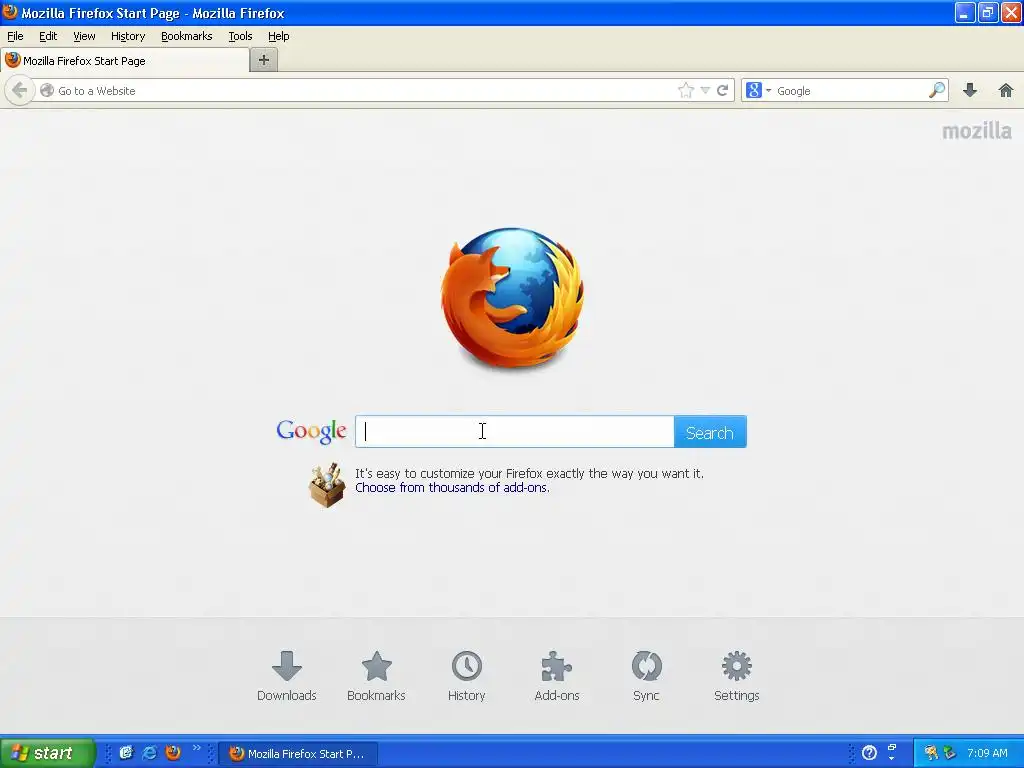
Task: Click the search bar magnifying glass icon
Action: 936,90
